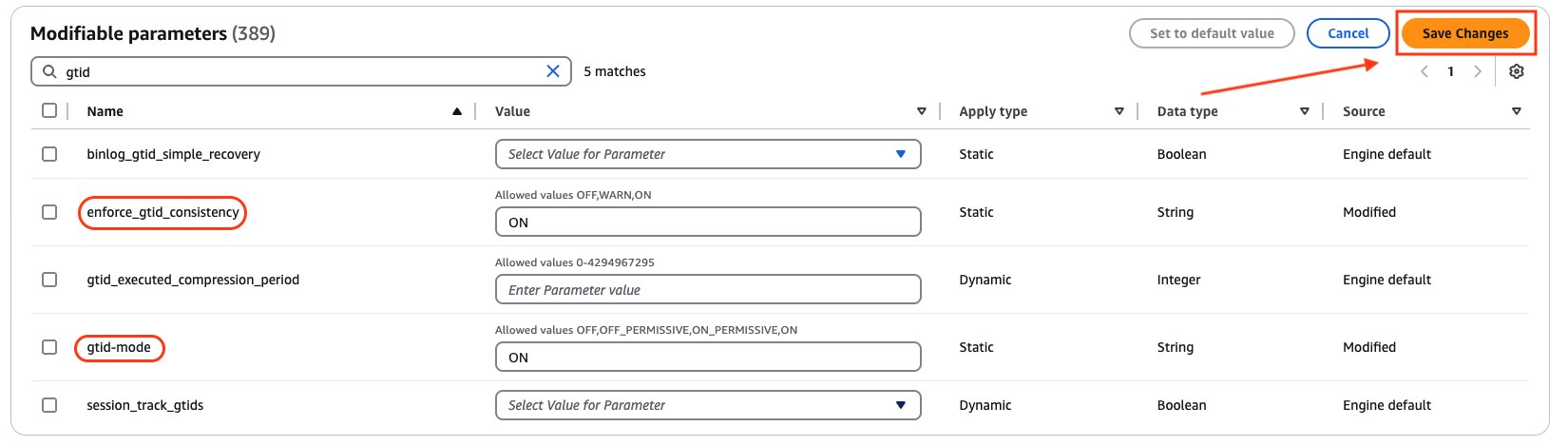Clear the gtid search text
1568x446 pixels.
553,71
